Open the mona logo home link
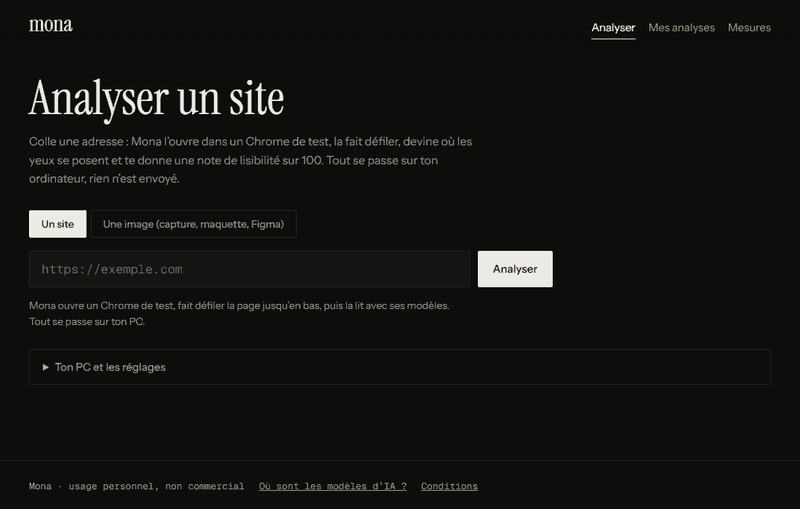The width and height of the screenshot is (800, 509). click(51, 25)
